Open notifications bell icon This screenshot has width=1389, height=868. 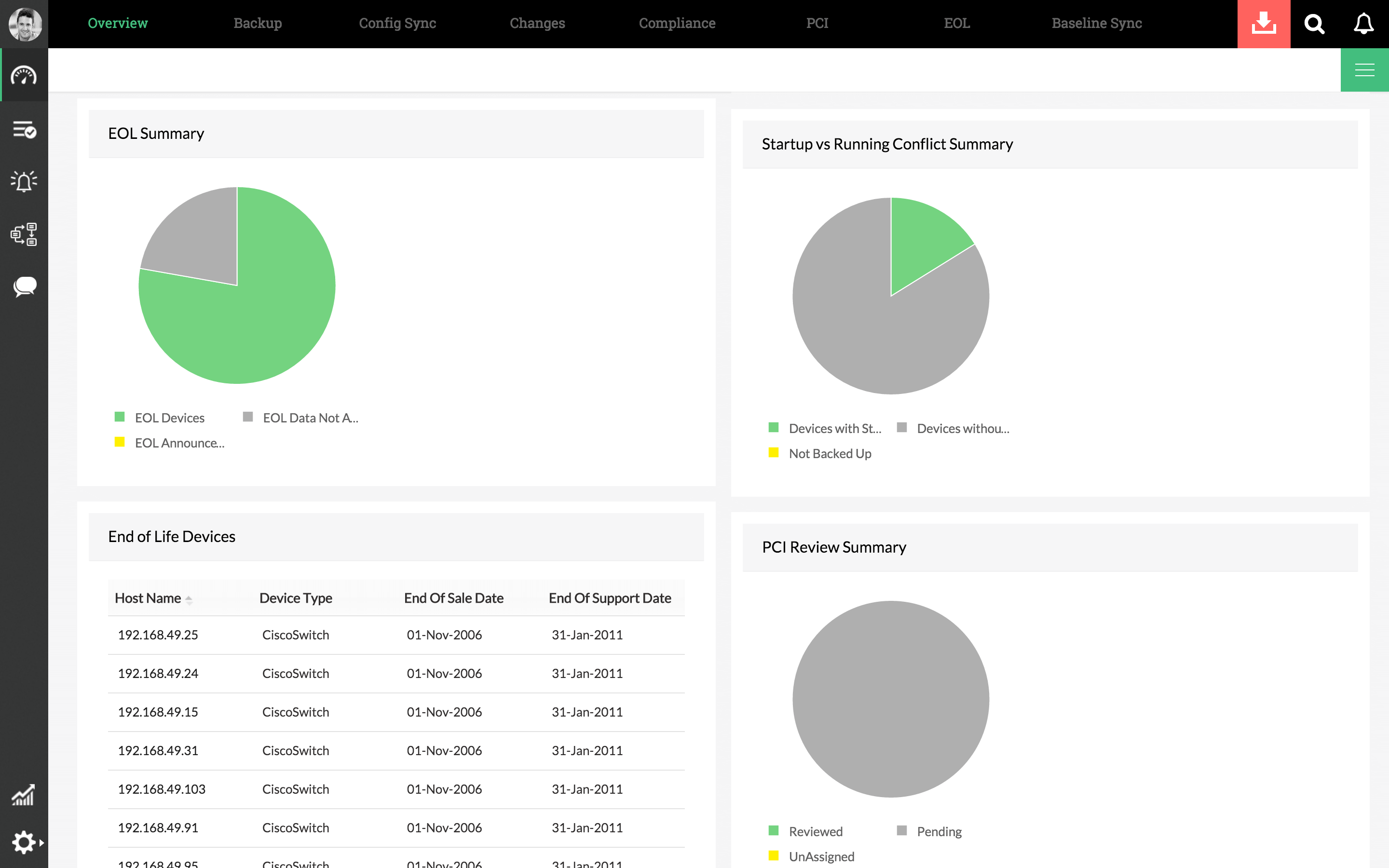1364,24
